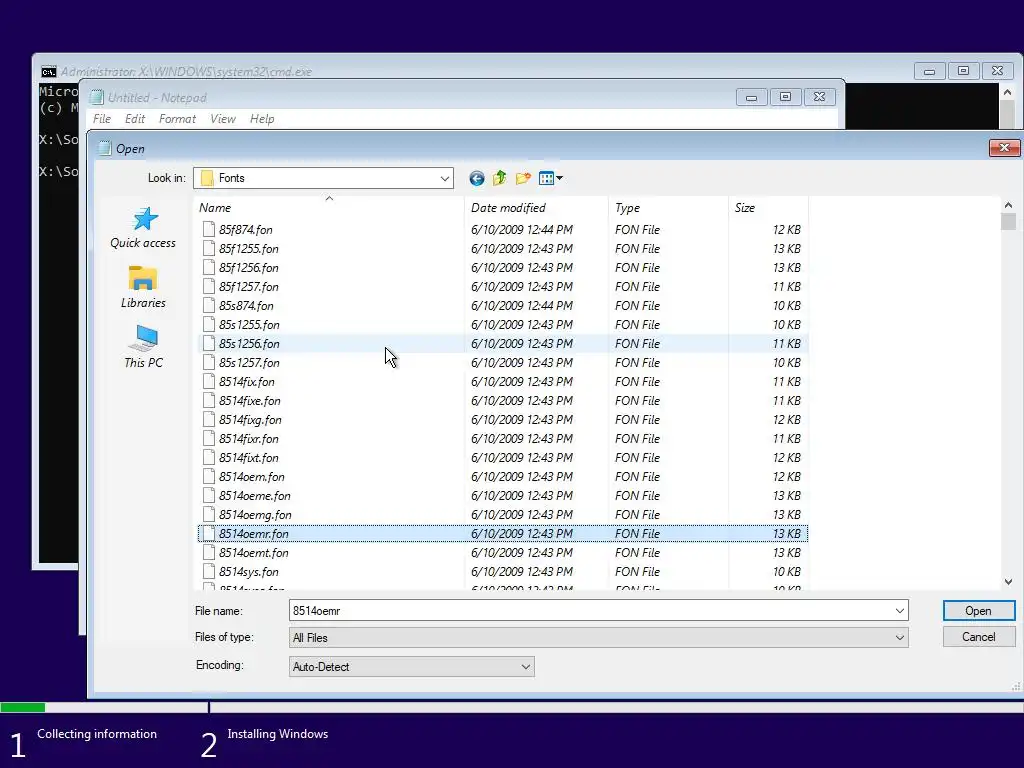Screen dimensions: 1024x768
Task: Open the View Menu icon dropdown
Action: (x=551, y=178)
